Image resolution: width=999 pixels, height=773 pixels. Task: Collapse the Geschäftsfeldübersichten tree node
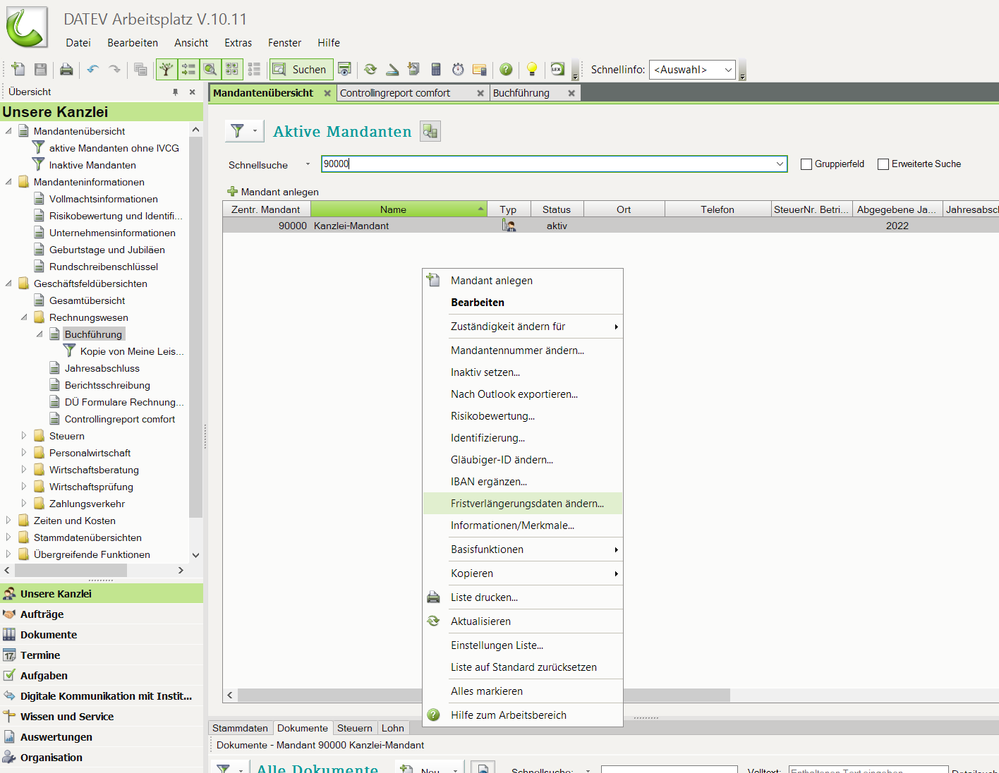8,283
